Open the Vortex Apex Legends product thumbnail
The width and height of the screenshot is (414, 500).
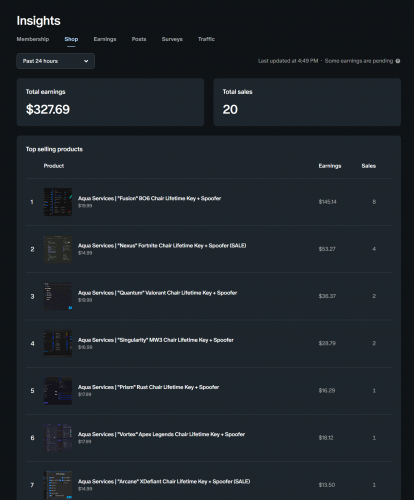click(58, 438)
